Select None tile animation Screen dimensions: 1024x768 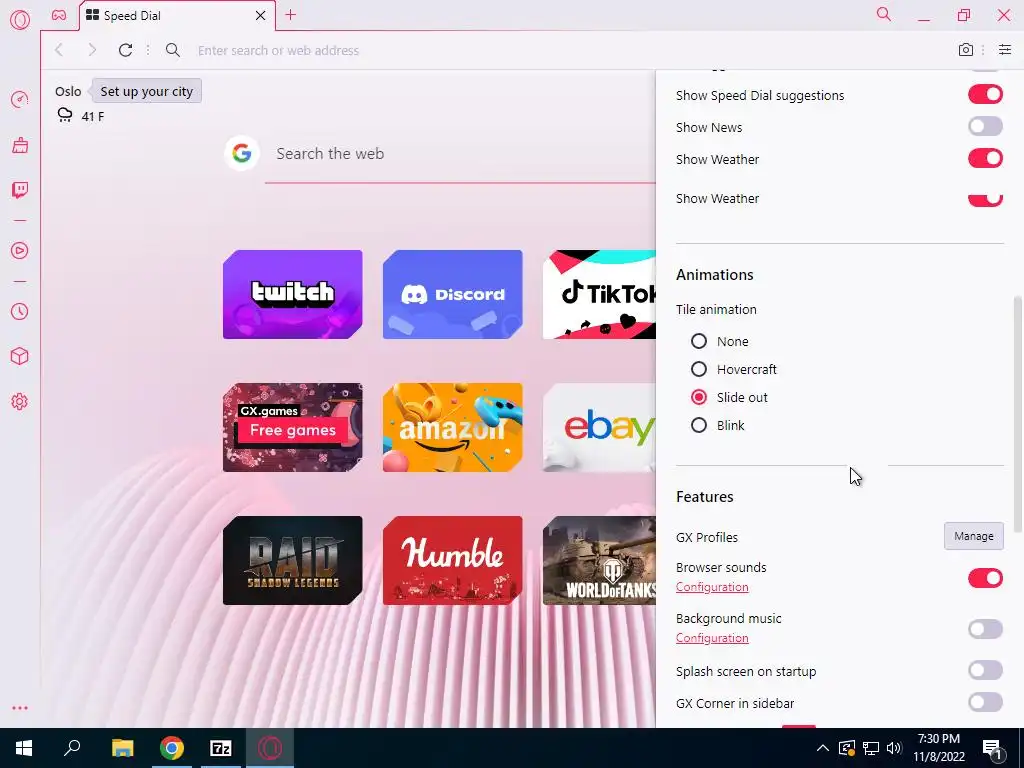pyautogui.click(x=699, y=341)
